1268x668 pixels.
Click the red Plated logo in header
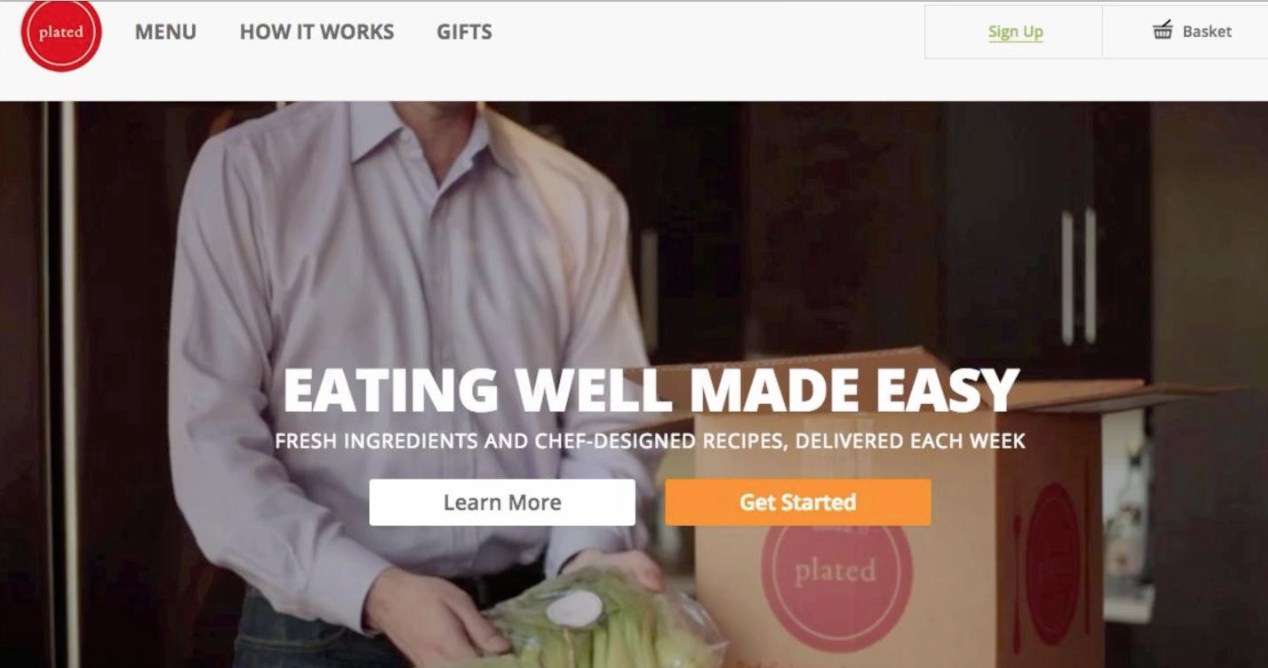(x=61, y=33)
